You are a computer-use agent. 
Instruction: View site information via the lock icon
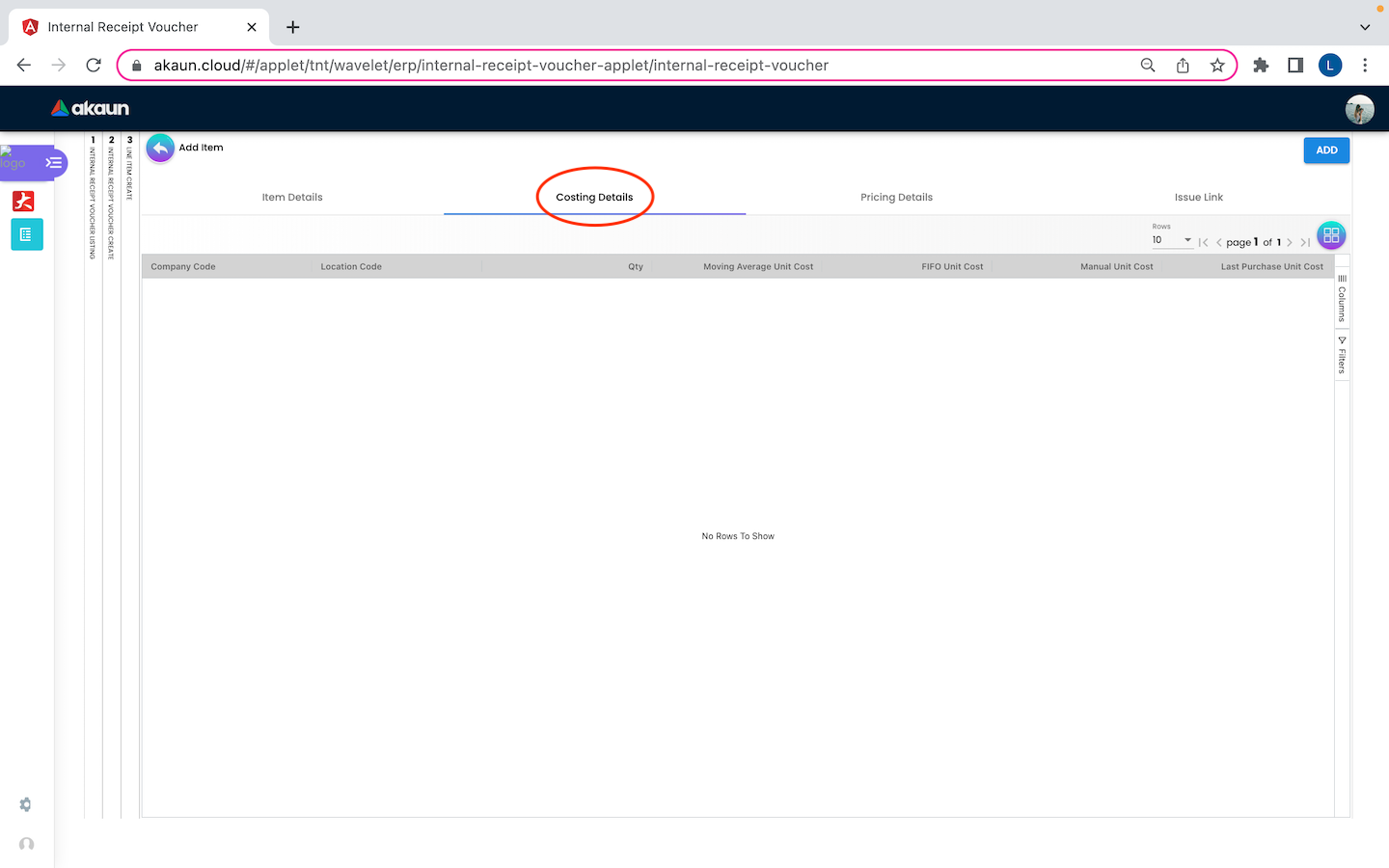coord(137,66)
